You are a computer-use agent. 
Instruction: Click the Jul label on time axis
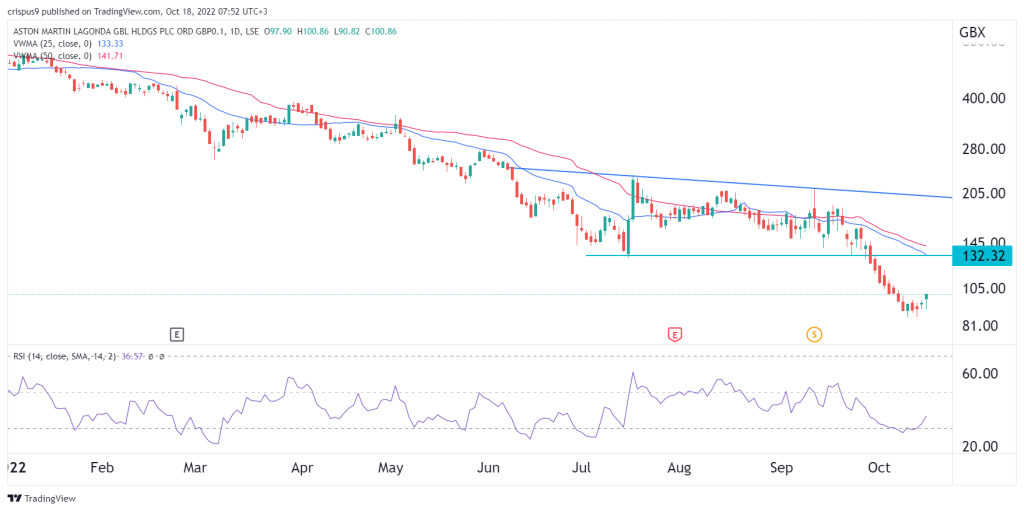(583, 469)
